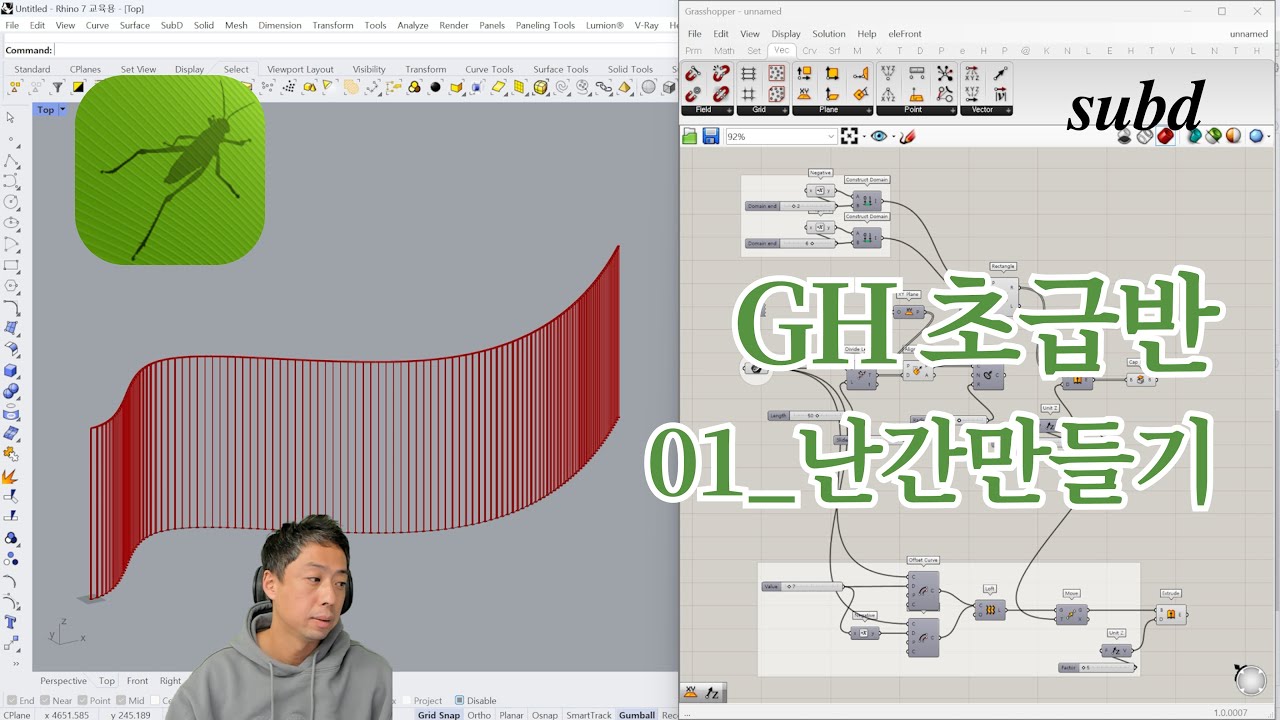Click the Select Surfaces icon in Rhino toolbar
Image resolution: width=1280 pixels, height=720 pixels.
point(498,87)
